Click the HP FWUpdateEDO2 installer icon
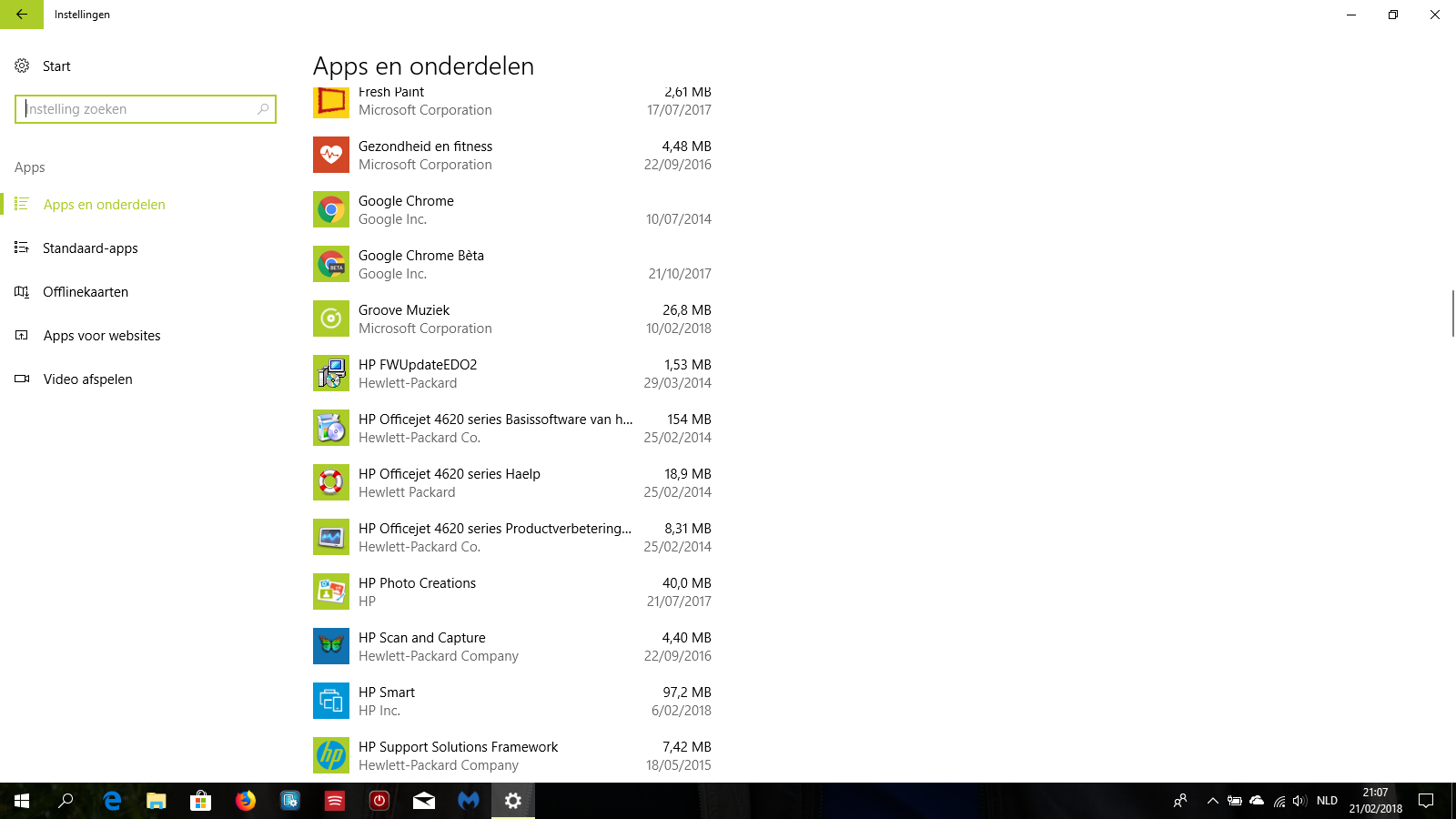1456x819 pixels. [x=331, y=373]
